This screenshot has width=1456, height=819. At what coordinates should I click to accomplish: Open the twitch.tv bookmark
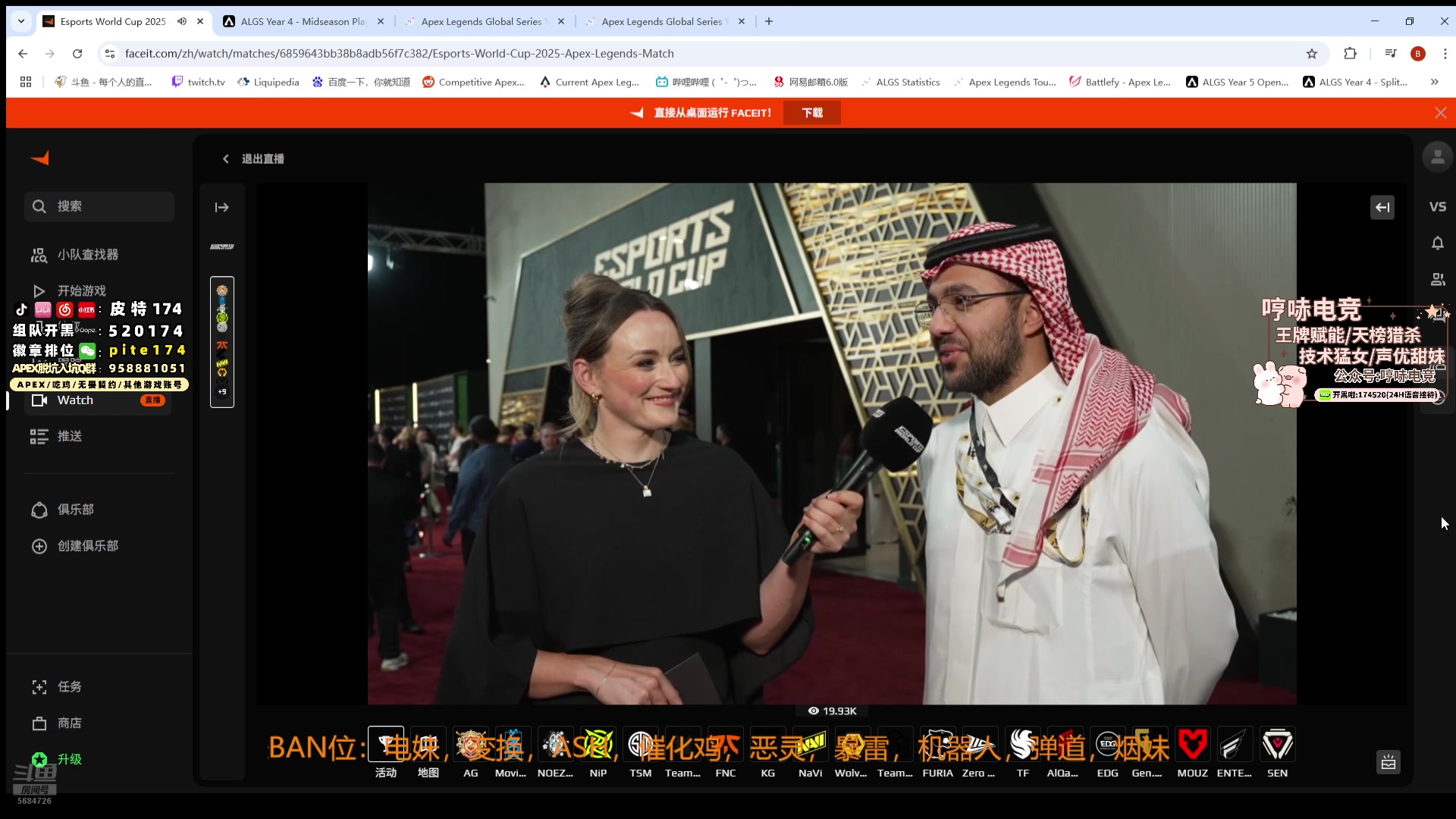pos(198,82)
